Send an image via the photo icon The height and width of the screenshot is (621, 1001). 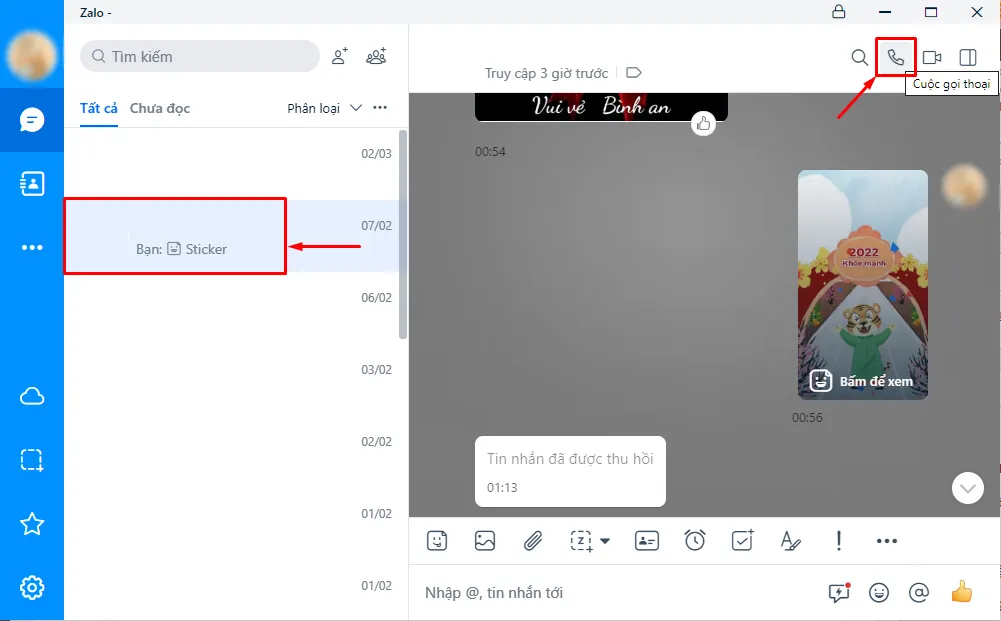[485, 541]
